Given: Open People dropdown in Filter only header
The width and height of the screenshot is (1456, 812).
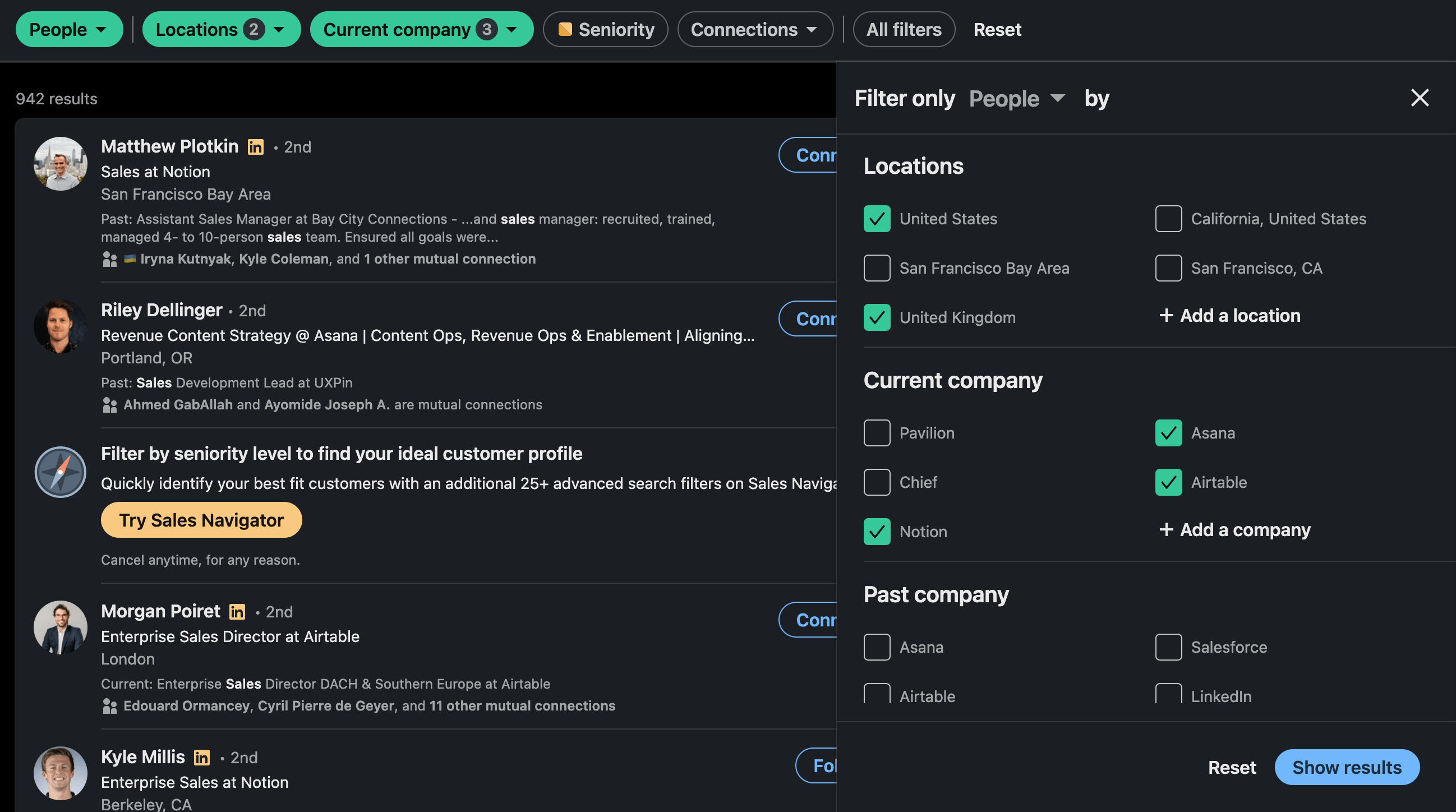Looking at the screenshot, I should click(x=1016, y=99).
